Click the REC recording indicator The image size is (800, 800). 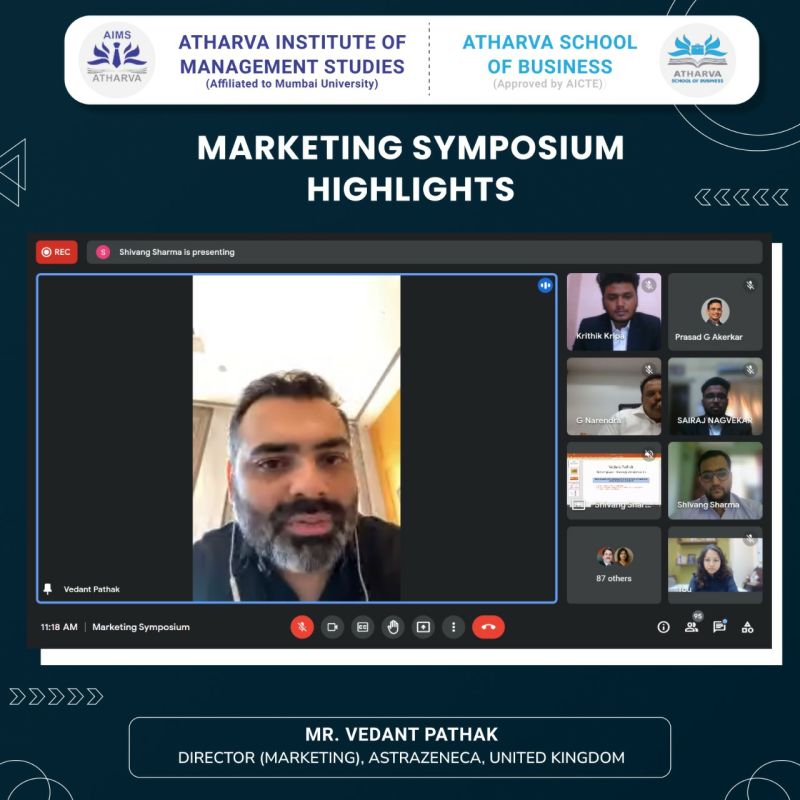57,252
